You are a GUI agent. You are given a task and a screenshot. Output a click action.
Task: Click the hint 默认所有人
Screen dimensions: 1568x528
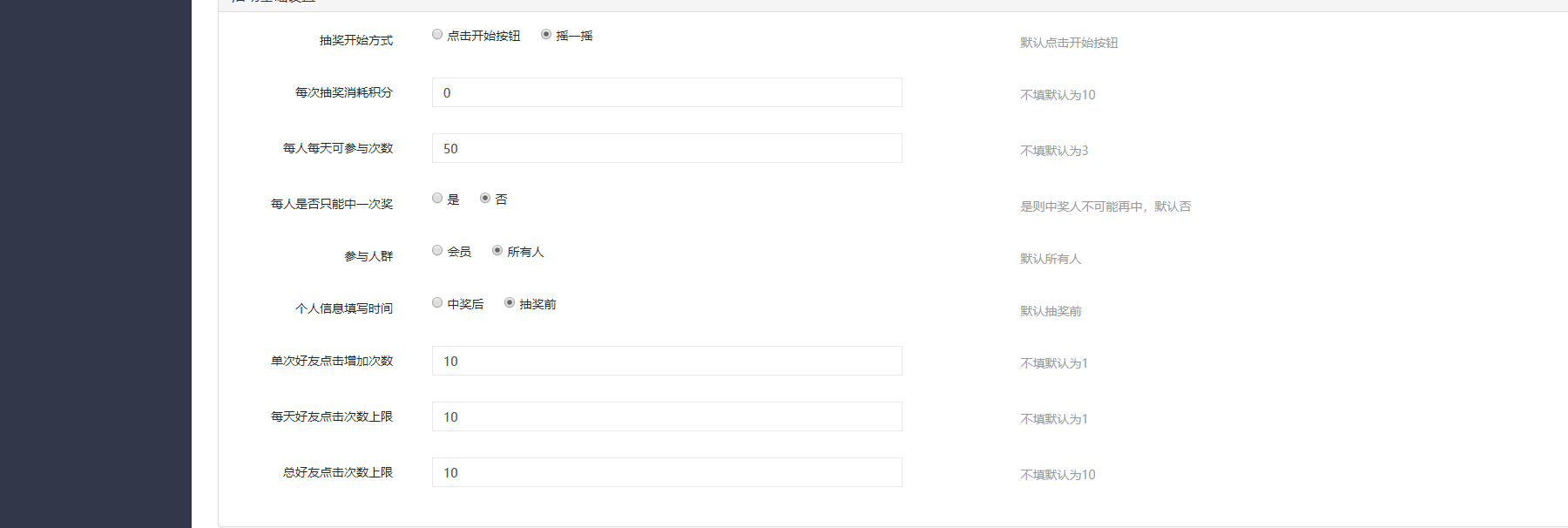tap(1051, 259)
